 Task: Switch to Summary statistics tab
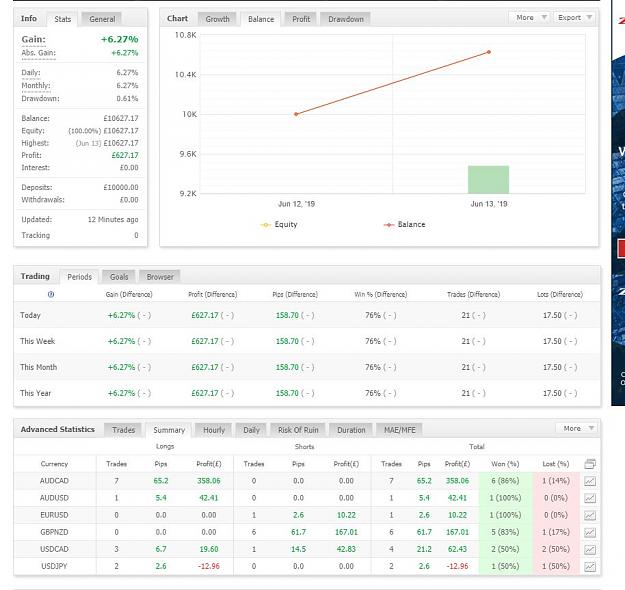pos(169,430)
